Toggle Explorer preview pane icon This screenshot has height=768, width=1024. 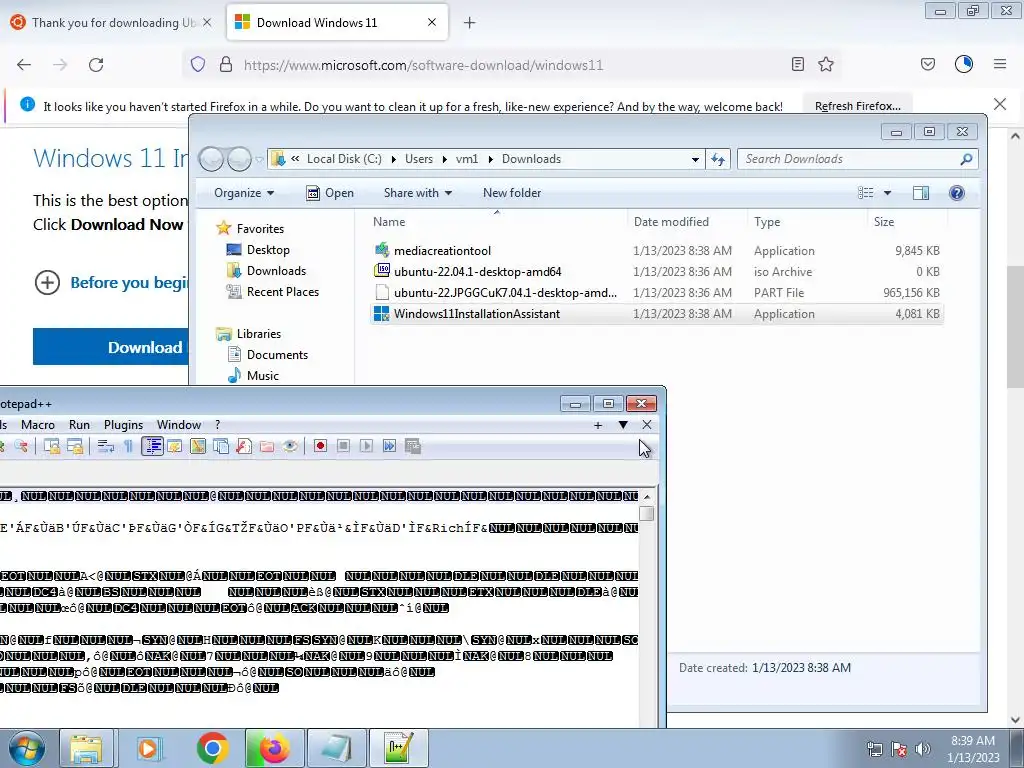tap(921, 193)
